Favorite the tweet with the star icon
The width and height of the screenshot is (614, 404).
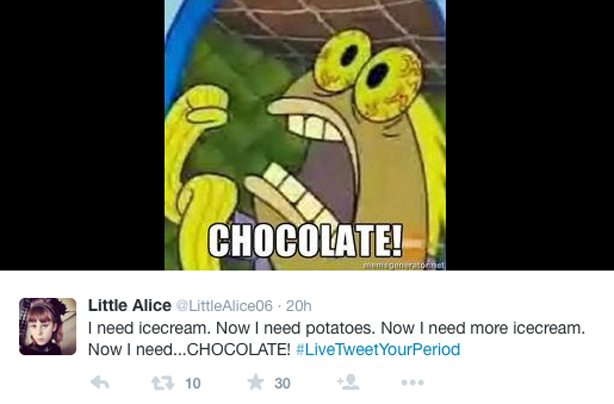point(256,382)
